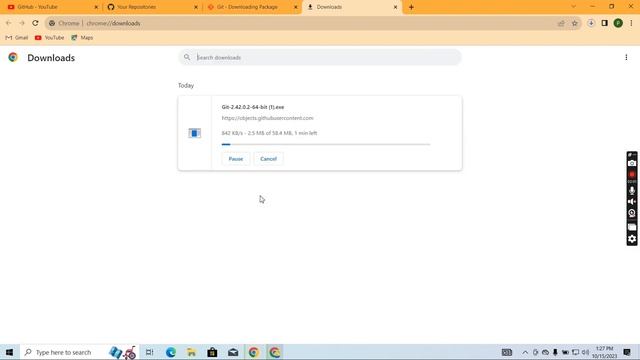
Task: Open the green profile avatar
Action: pyautogui.click(x=618, y=23)
